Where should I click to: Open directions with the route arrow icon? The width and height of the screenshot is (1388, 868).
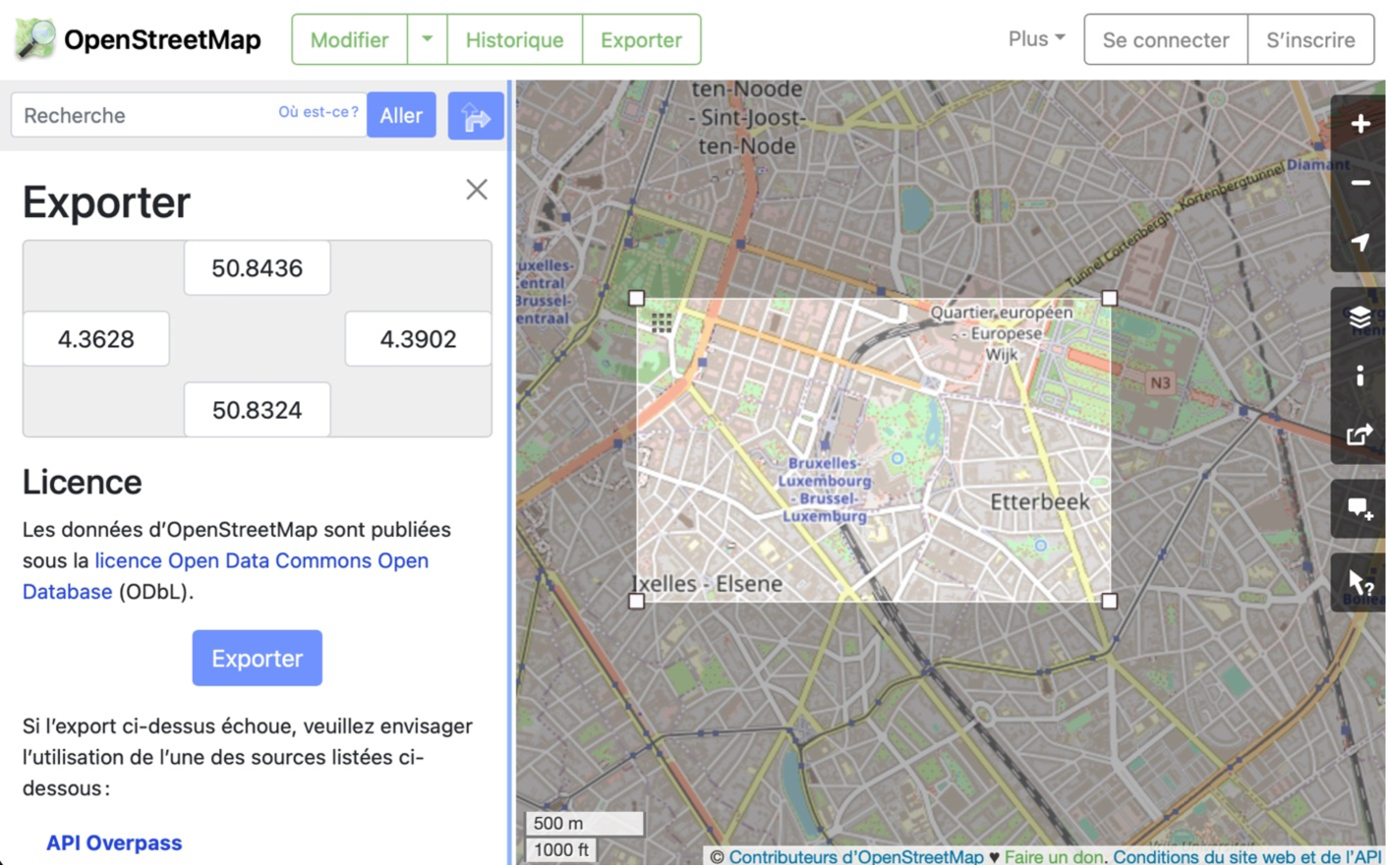coord(476,116)
